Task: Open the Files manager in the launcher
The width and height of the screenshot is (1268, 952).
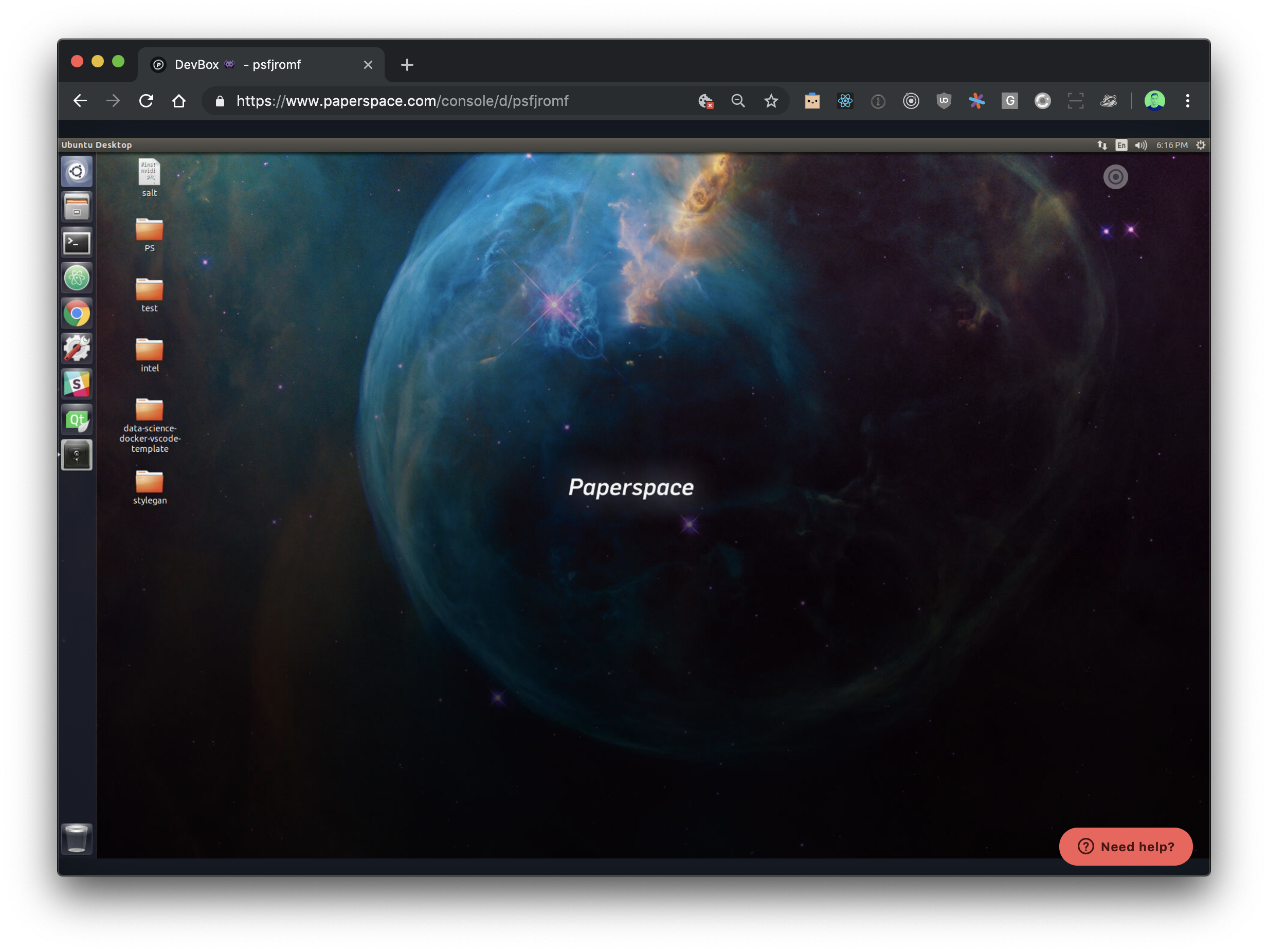Action: tap(77, 207)
